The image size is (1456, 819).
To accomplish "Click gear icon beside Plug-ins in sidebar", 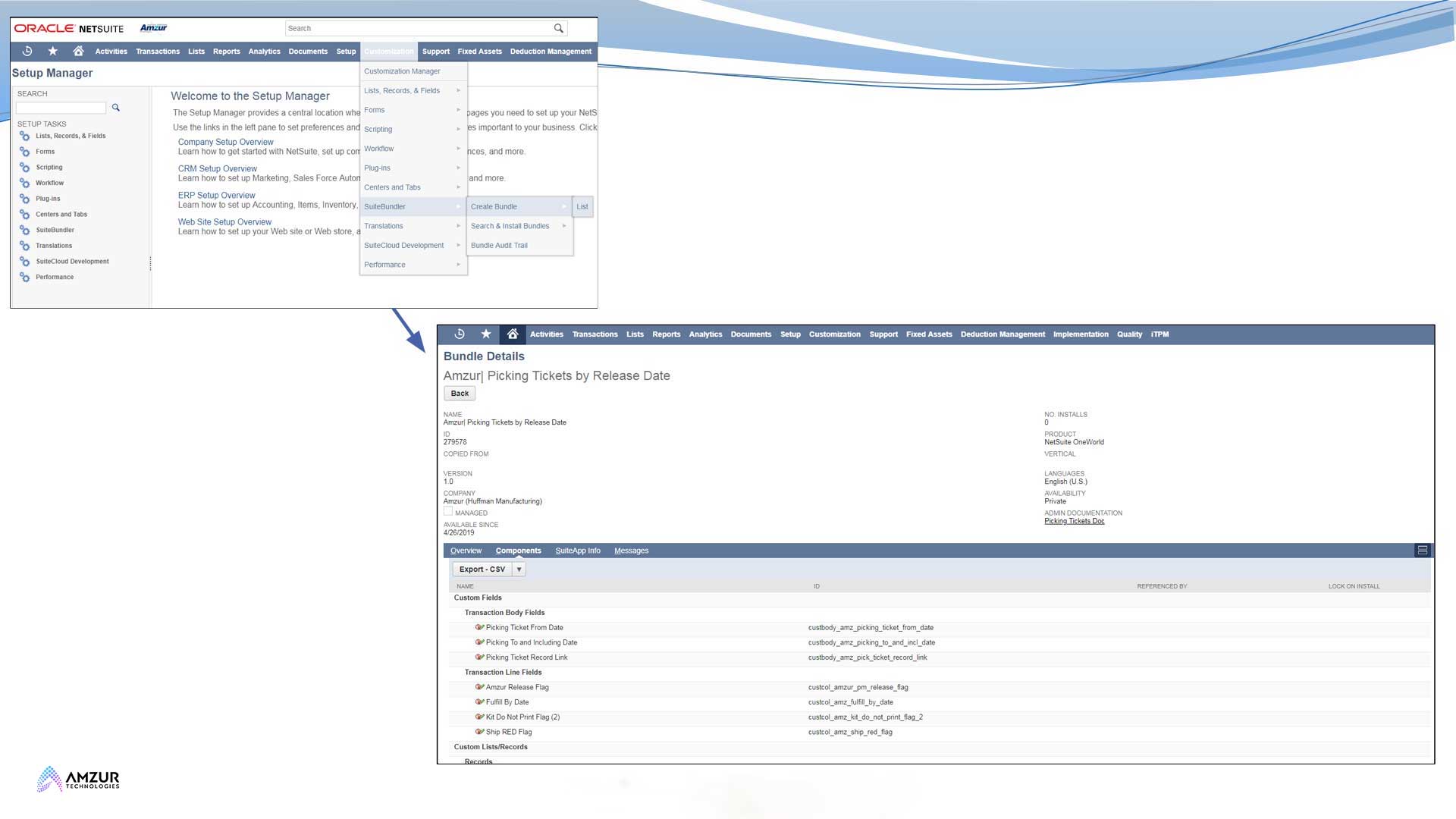I will pyautogui.click(x=25, y=199).
